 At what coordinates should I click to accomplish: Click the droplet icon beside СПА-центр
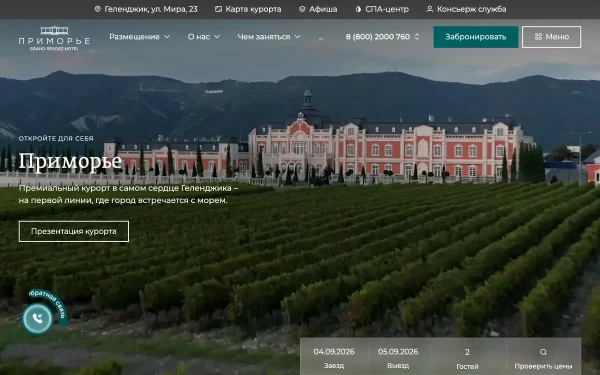click(x=358, y=9)
